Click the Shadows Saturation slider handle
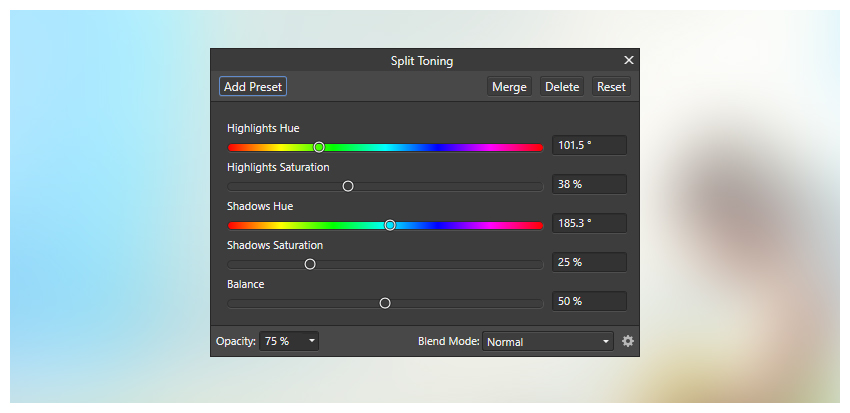Viewport: 850px width, 413px height. pyautogui.click(x=310, y=264)
